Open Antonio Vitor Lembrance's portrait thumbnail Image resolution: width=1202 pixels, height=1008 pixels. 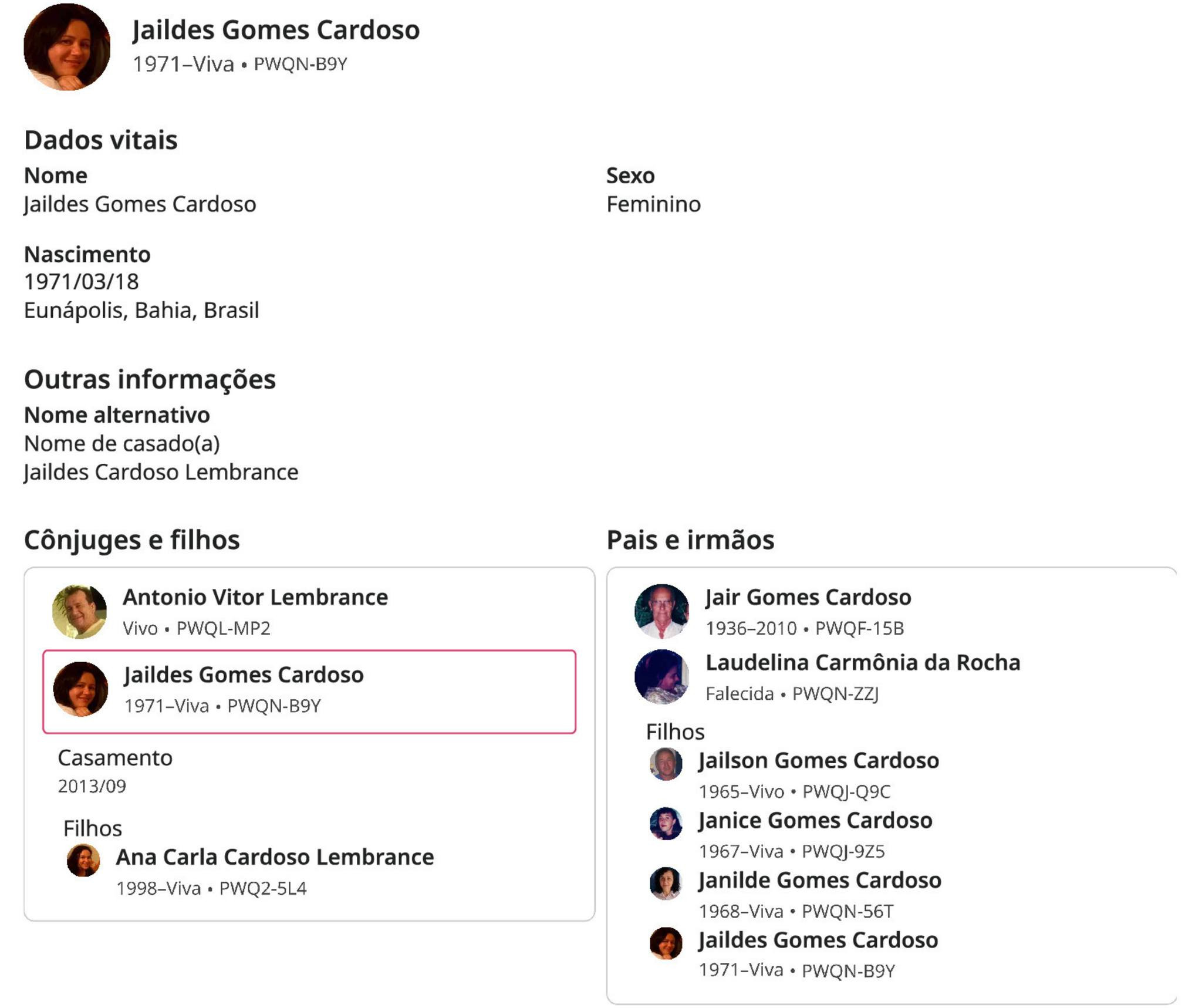[79, 611]
